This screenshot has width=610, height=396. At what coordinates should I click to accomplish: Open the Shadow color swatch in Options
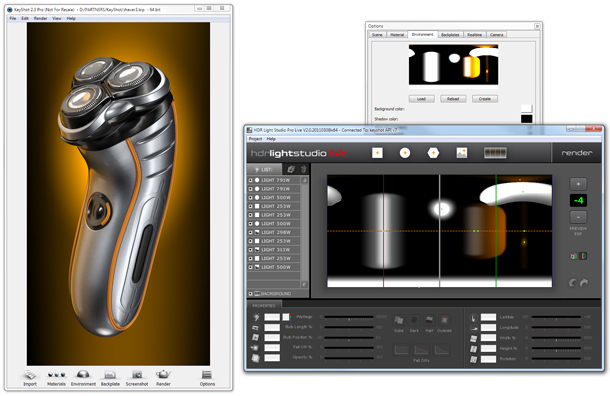point(526,119)
